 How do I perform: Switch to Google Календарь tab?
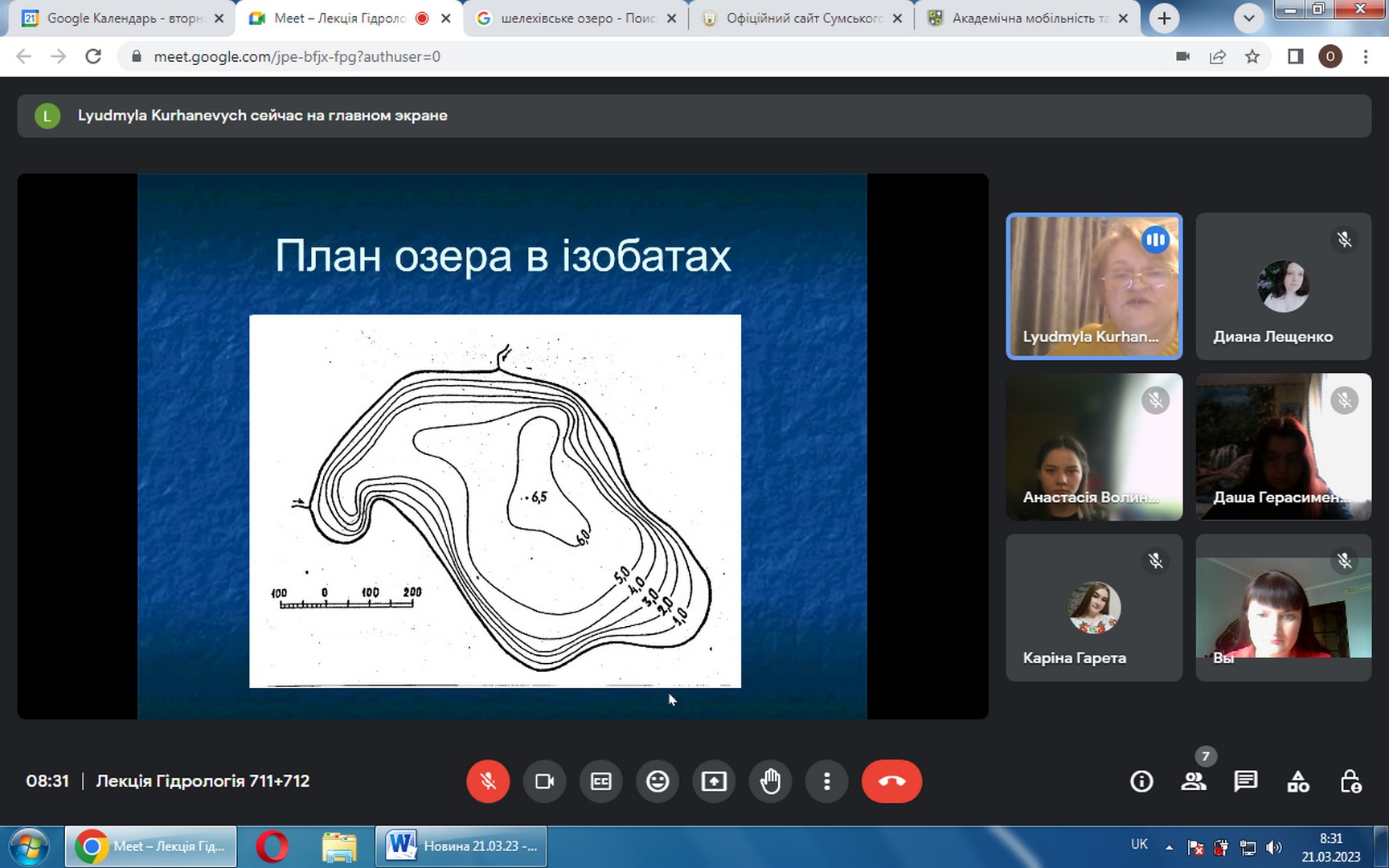[x=122, y=18]
